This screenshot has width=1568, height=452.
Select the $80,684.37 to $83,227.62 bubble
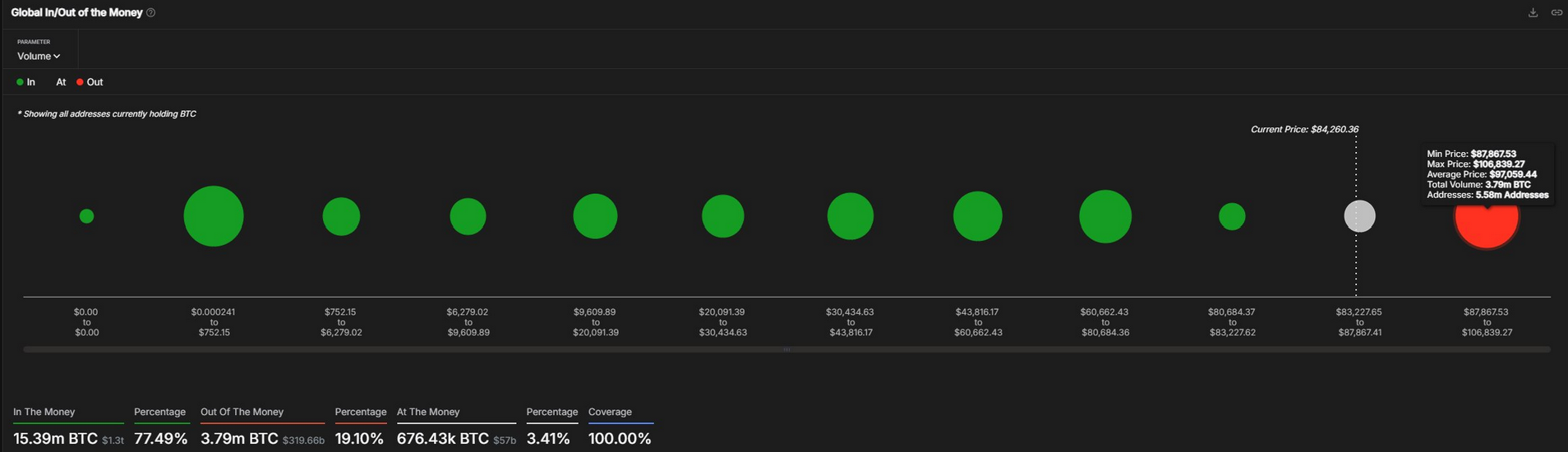click(1232, 216)
